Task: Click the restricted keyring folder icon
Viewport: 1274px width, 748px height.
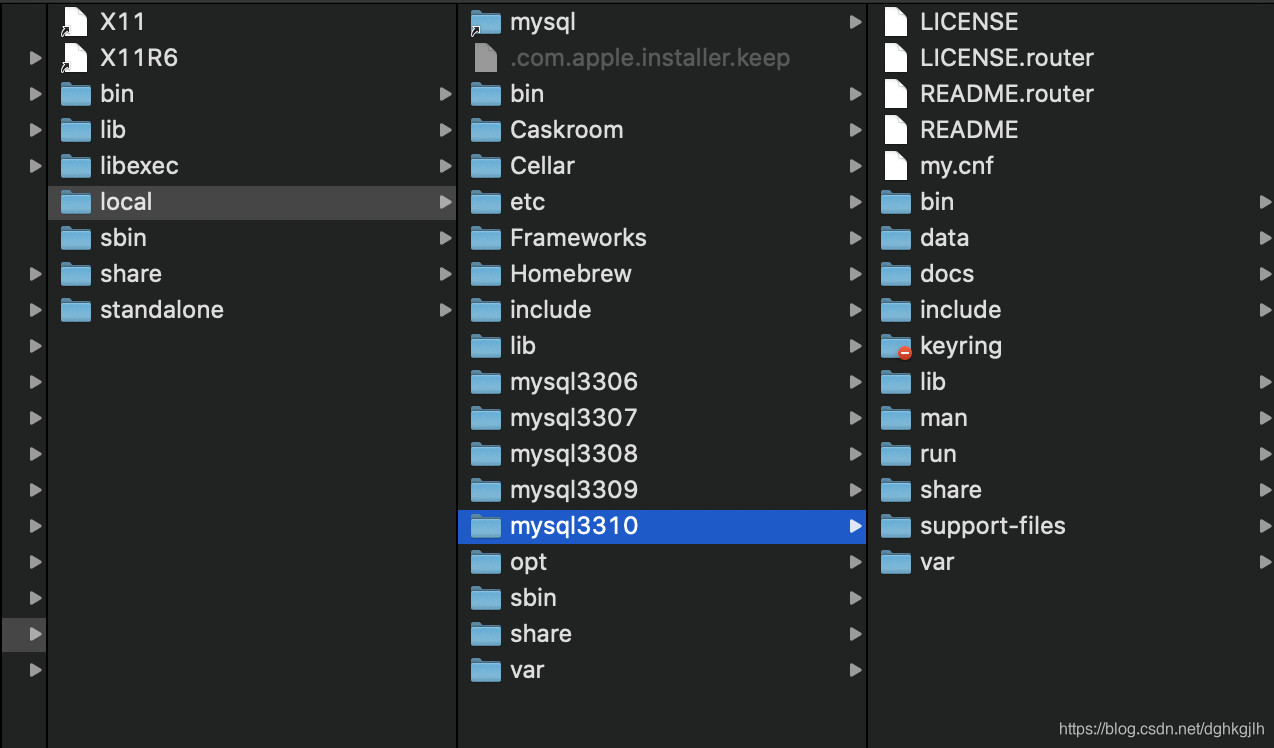Action: click(x=896, y=346)
